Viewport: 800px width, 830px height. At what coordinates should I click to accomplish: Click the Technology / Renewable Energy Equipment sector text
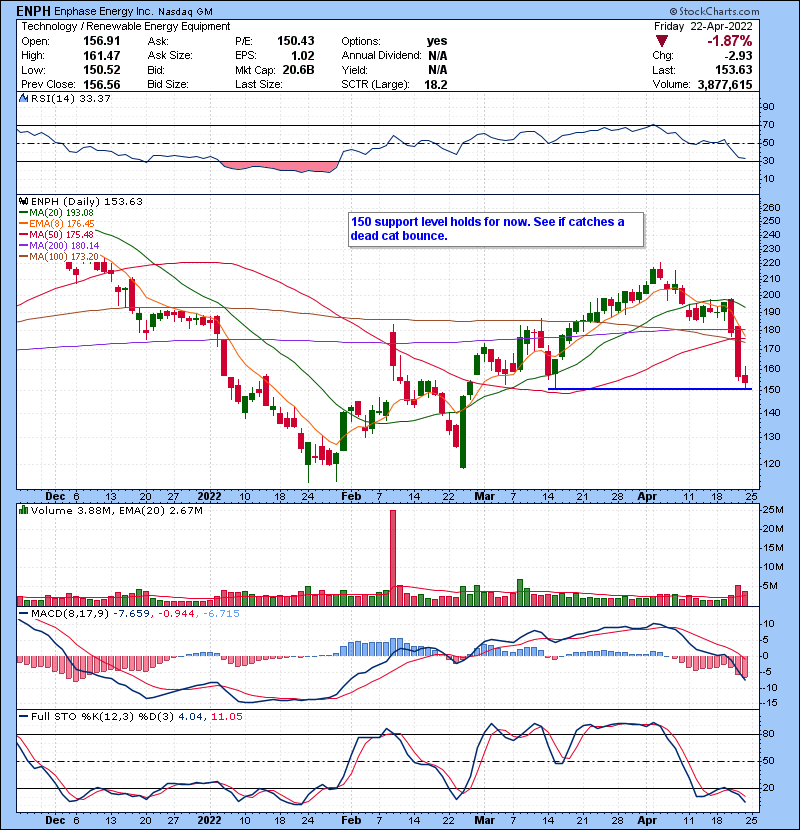click(125, 26)
